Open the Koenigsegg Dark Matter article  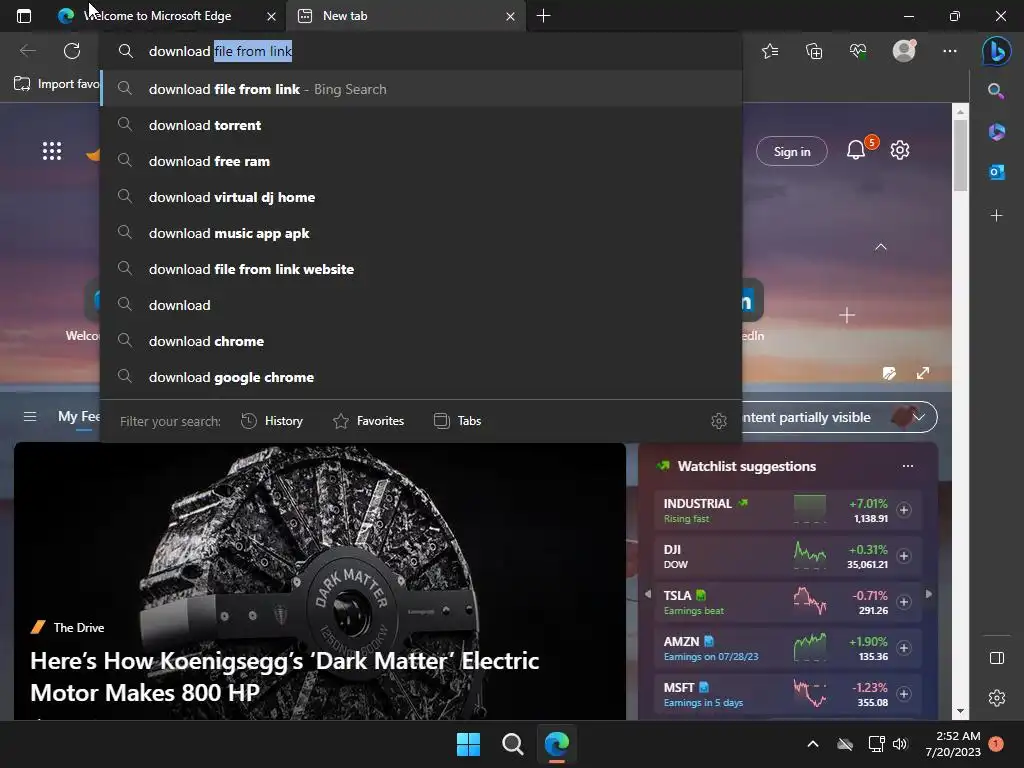point(320,581)
